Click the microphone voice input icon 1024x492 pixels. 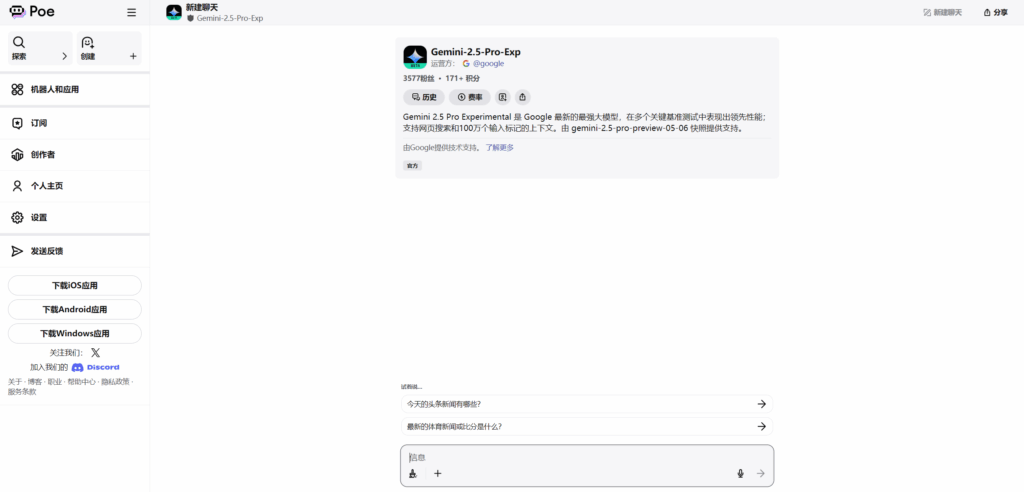(x=741, y=474)
